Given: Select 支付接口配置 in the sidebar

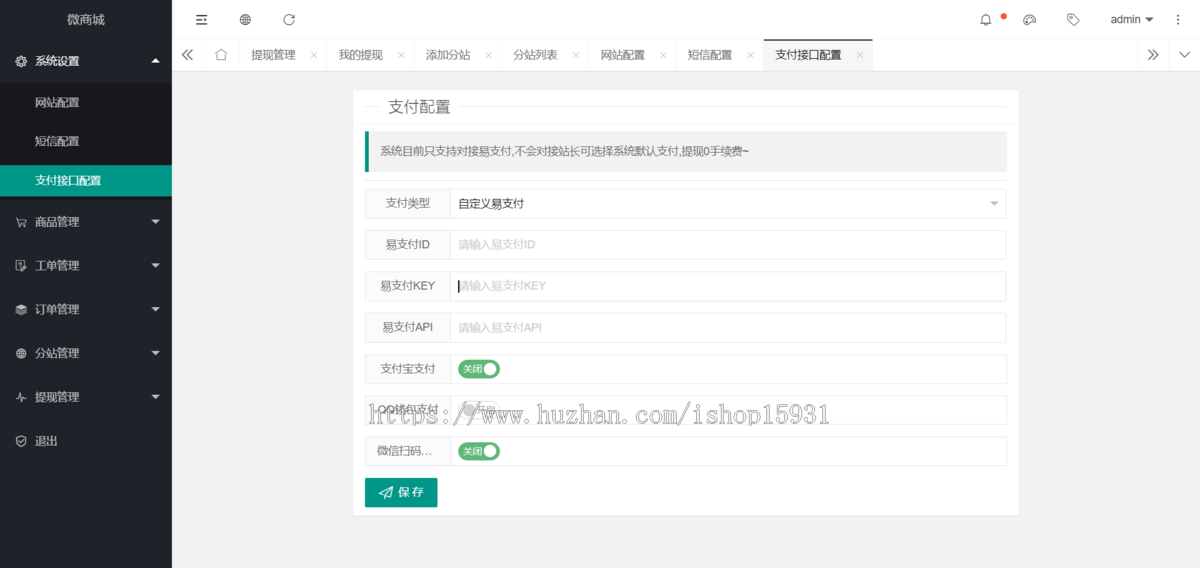Looking at the screenshot, I should 86,181.
